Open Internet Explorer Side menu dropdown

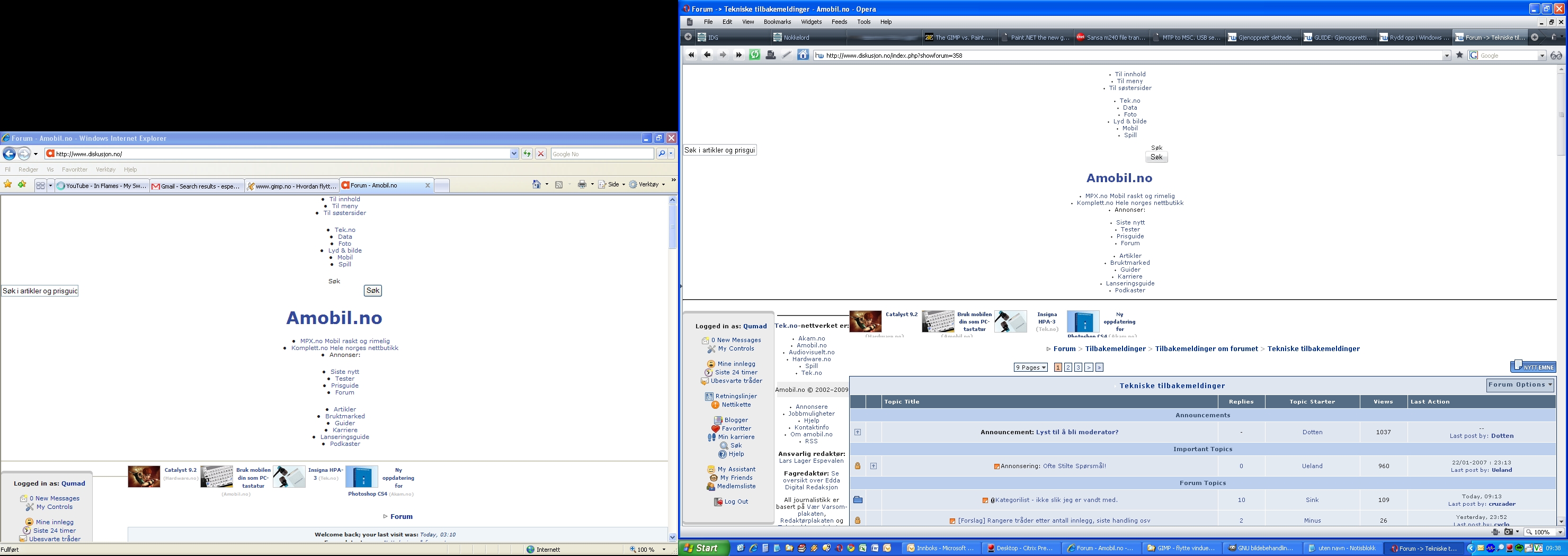(612, 184)
